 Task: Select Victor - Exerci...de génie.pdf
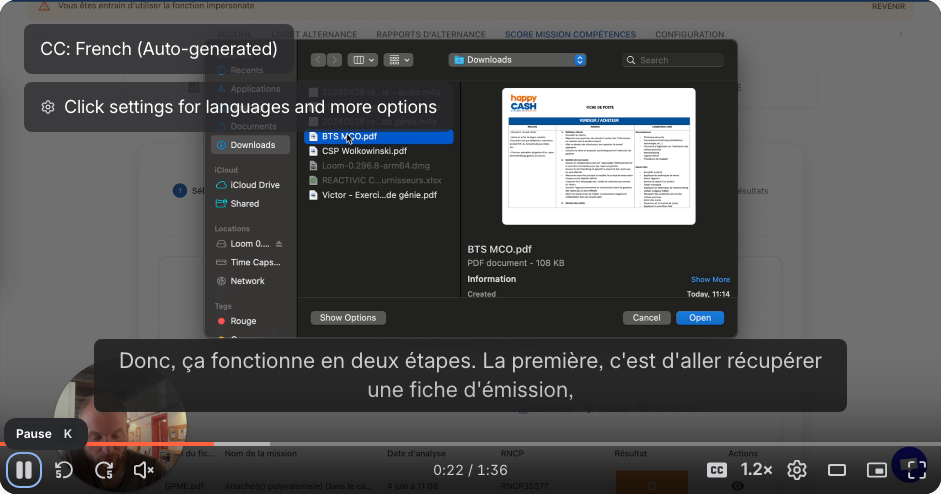tap(379, 194)
